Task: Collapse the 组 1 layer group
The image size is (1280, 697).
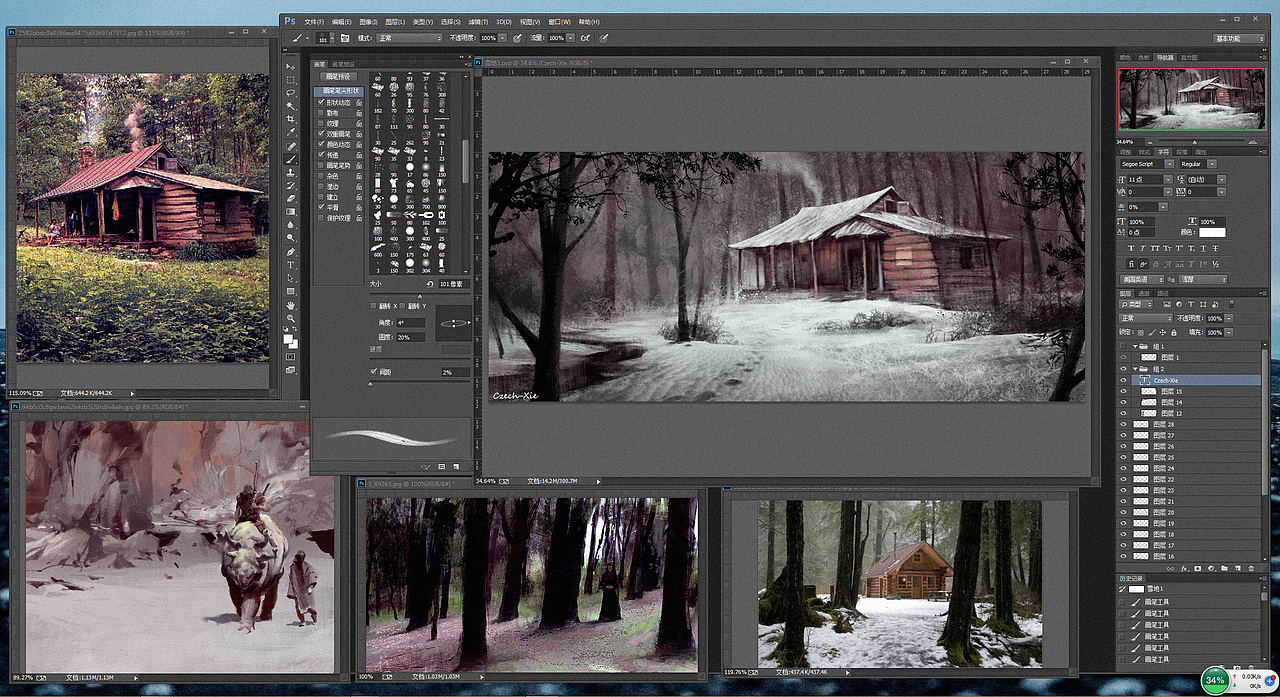Action: (1135, 346)
